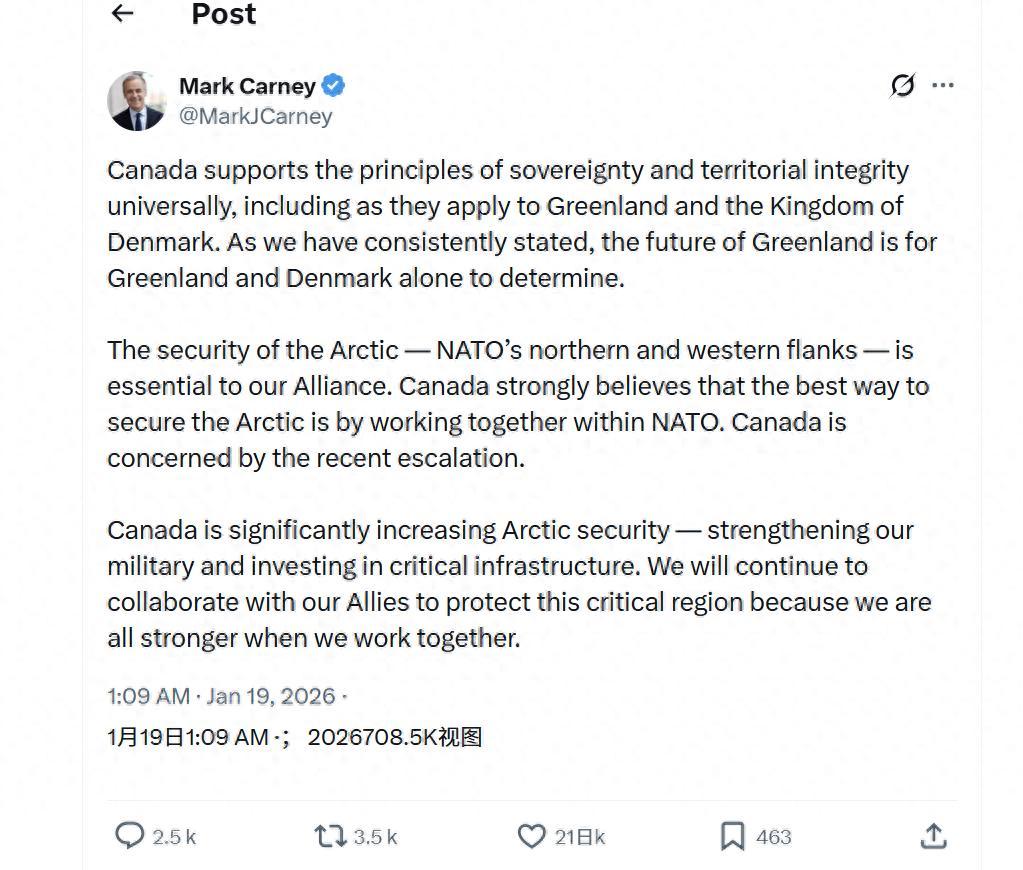Open the Grok slashed-circle icon

pos(902,86)
